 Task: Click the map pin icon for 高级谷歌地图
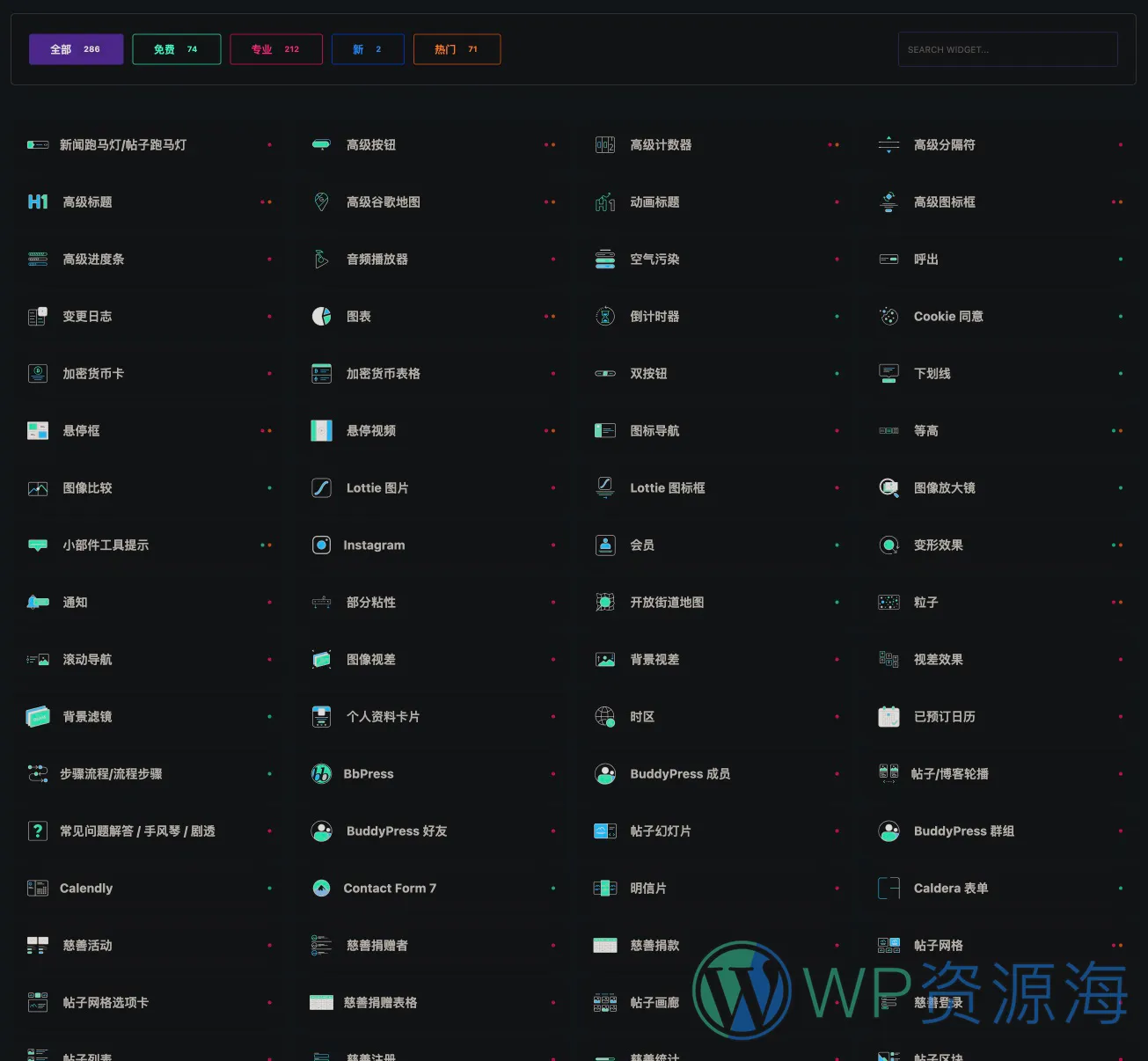pos(321,202)
